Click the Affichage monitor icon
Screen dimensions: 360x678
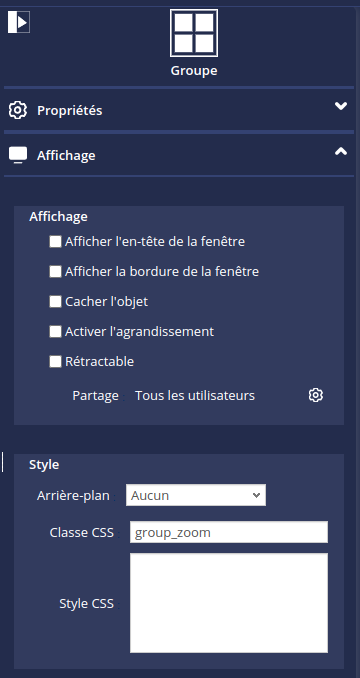[18, 155]
